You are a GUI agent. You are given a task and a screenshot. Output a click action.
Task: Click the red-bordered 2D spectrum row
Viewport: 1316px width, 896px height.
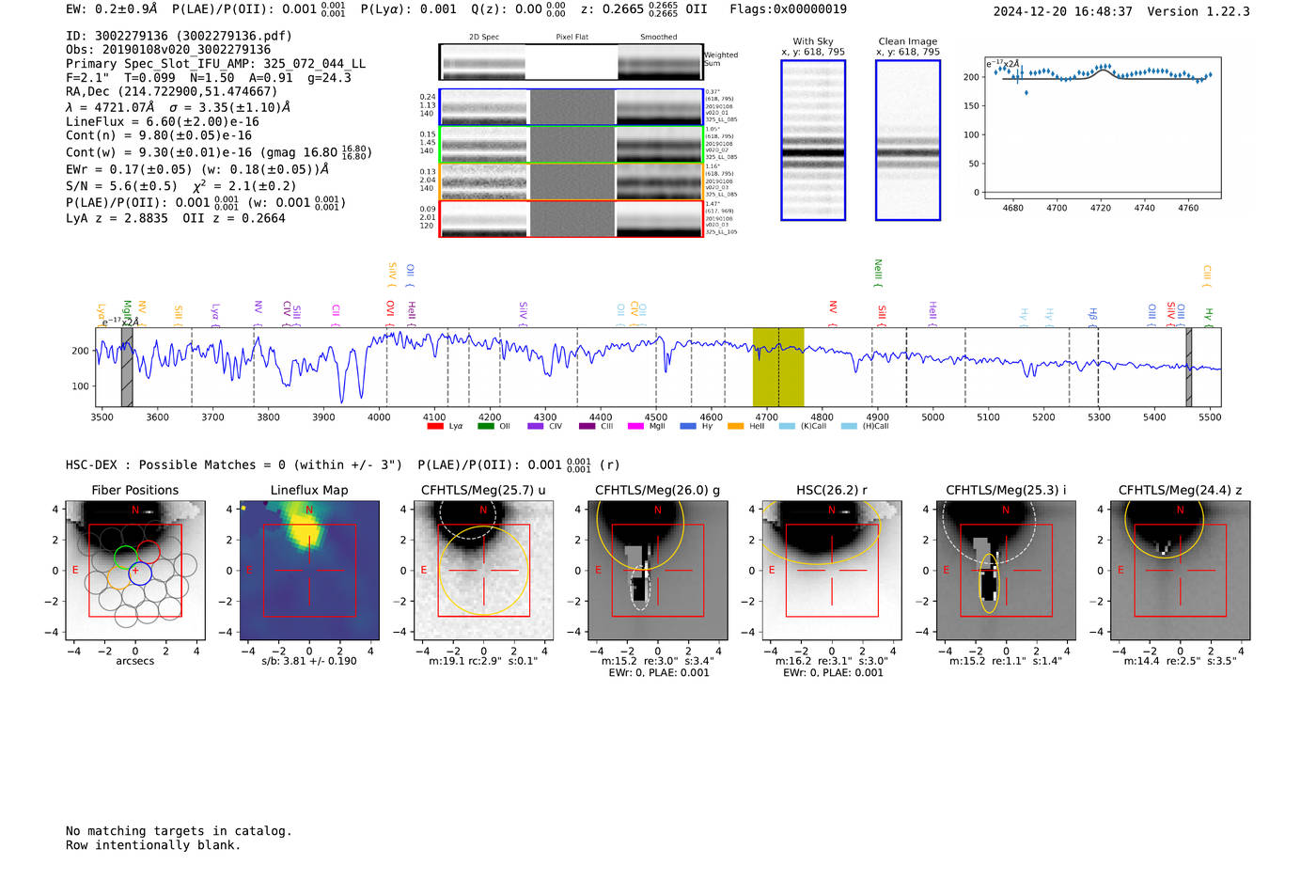(571, 218)
